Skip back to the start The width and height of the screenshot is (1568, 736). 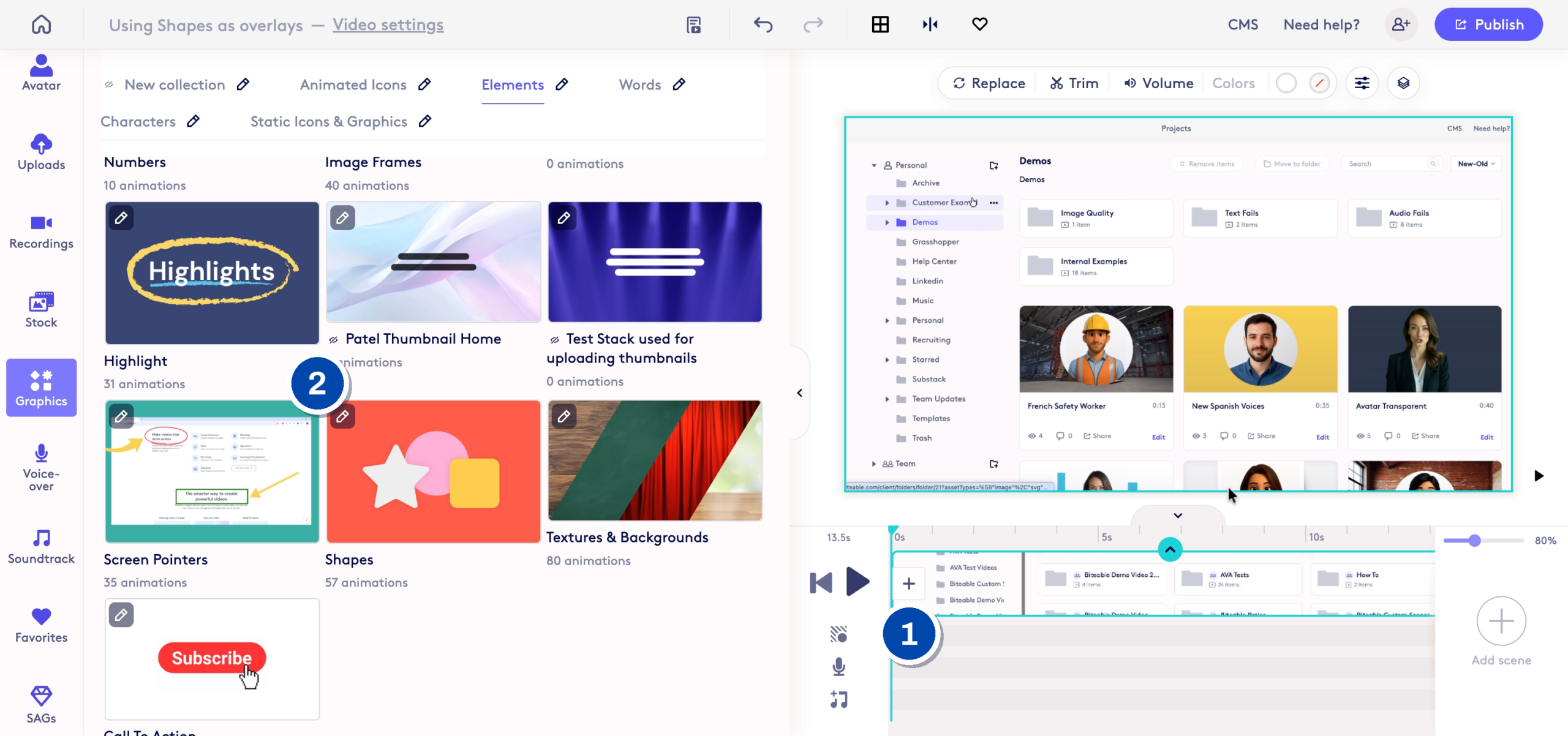[821, 583]
